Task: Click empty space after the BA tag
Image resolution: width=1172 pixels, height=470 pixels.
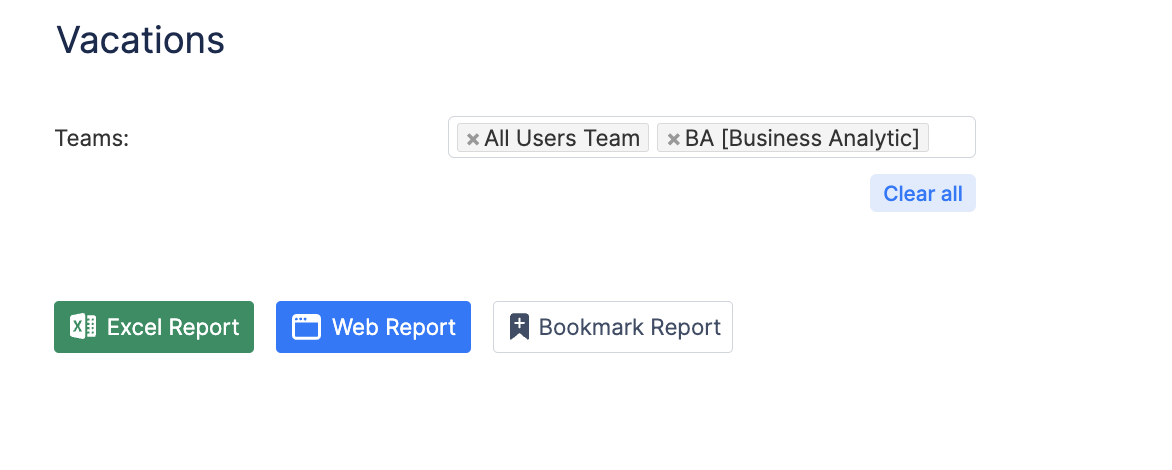Action: click(950, 138)
